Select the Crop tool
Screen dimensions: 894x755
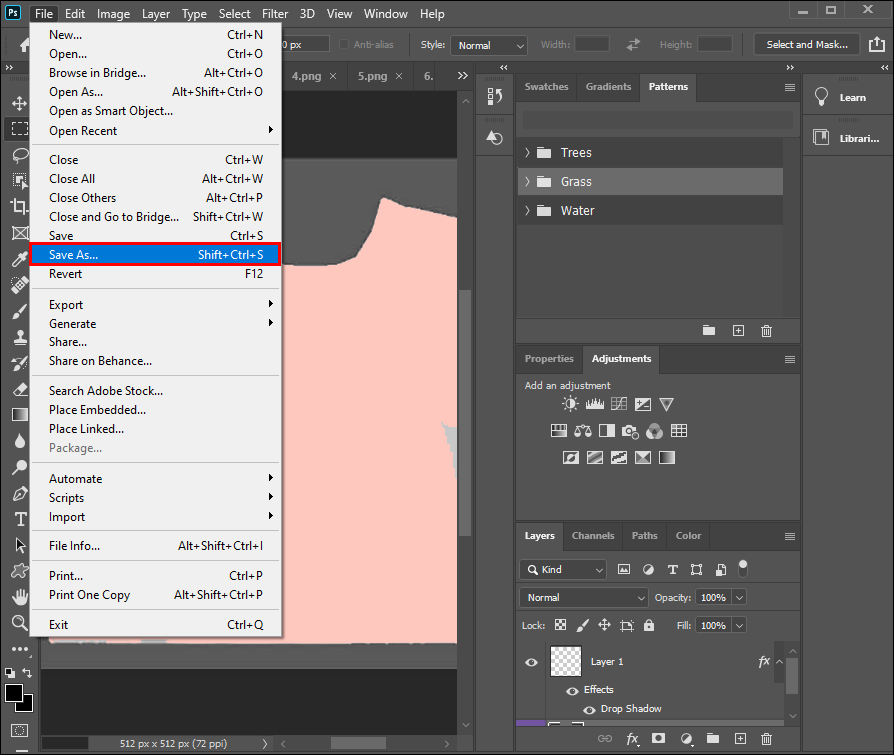pyautogui.click(x=19, y=207)
